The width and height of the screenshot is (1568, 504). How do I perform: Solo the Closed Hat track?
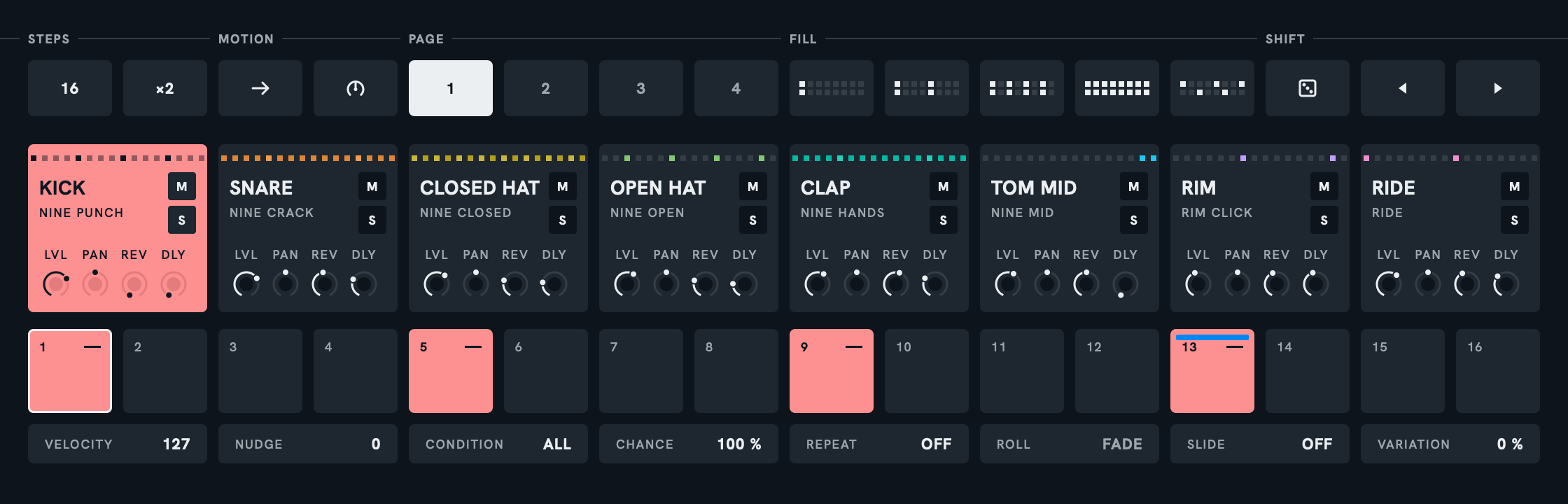tap(563, 220)
